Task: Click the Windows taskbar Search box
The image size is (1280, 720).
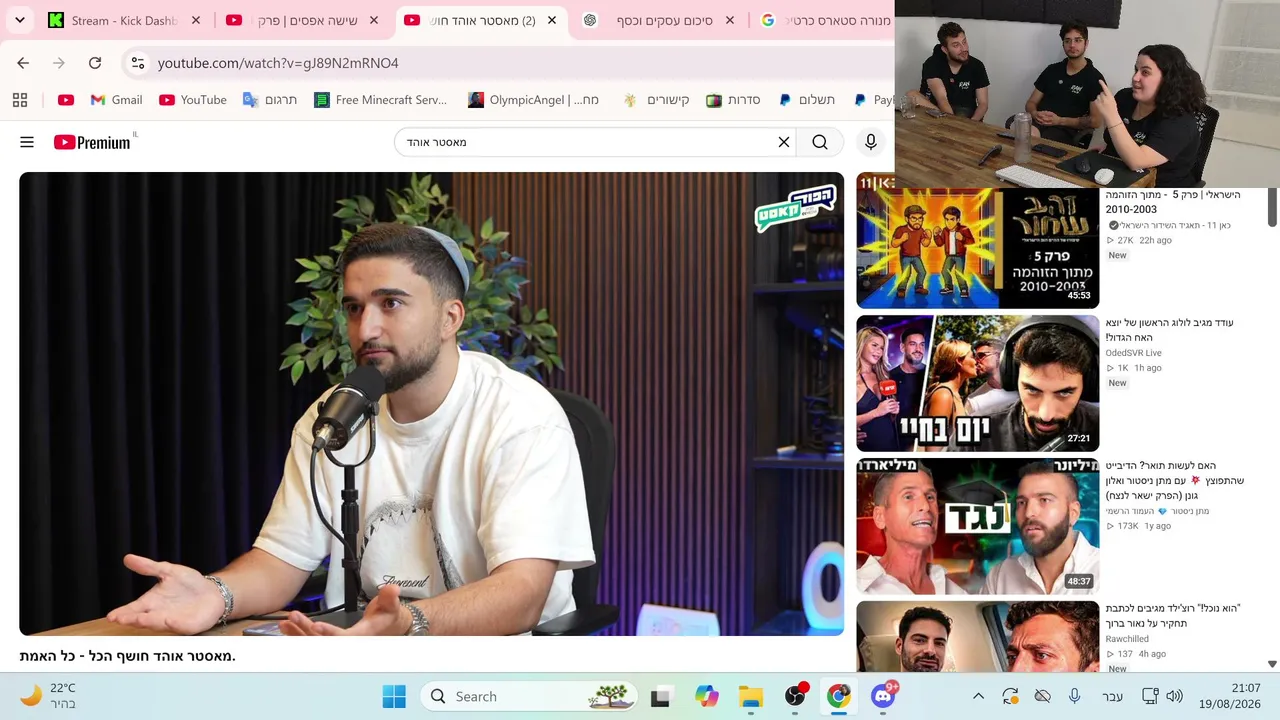Action: (x=529, y=697)
